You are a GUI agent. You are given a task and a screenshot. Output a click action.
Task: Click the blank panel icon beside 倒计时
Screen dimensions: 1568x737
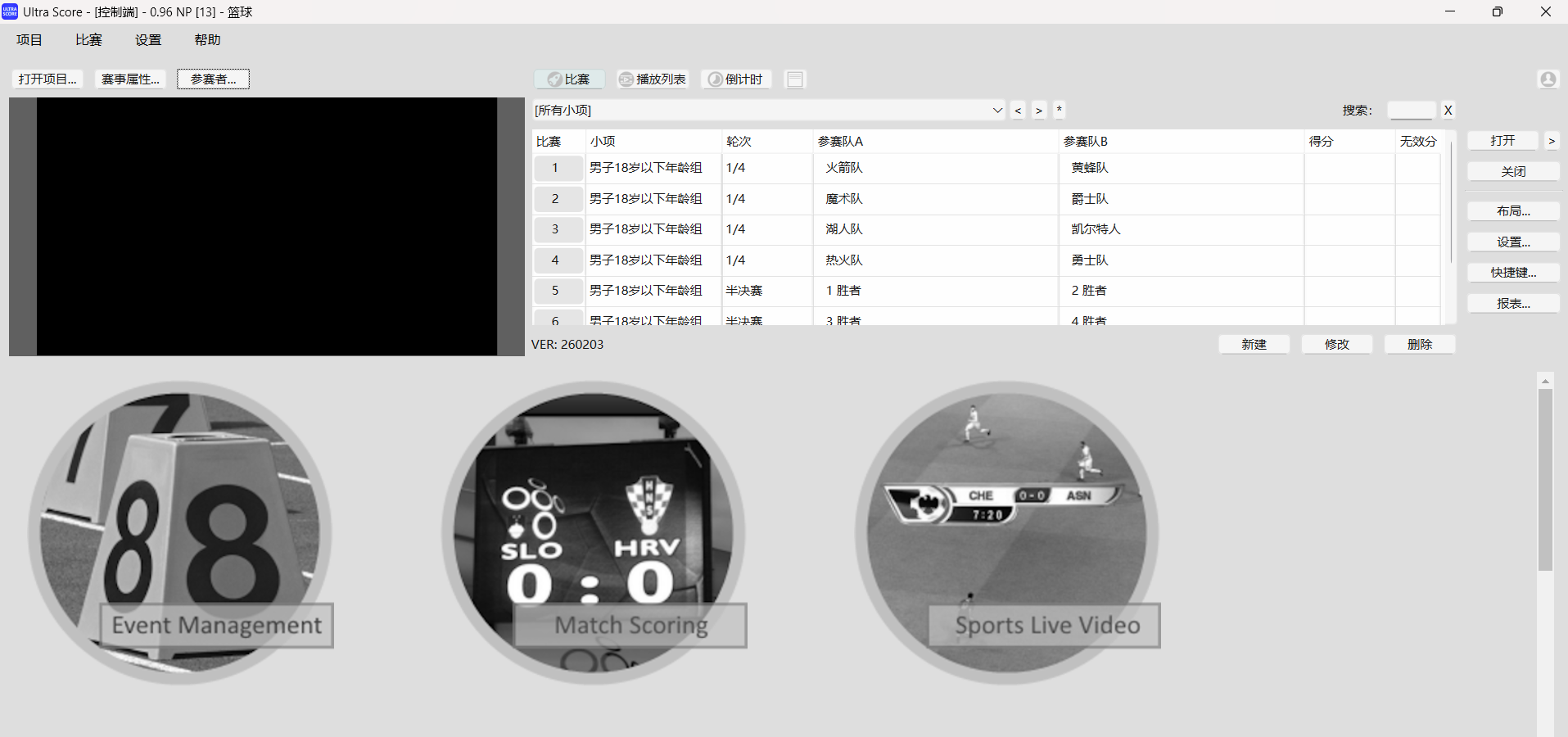794,79
